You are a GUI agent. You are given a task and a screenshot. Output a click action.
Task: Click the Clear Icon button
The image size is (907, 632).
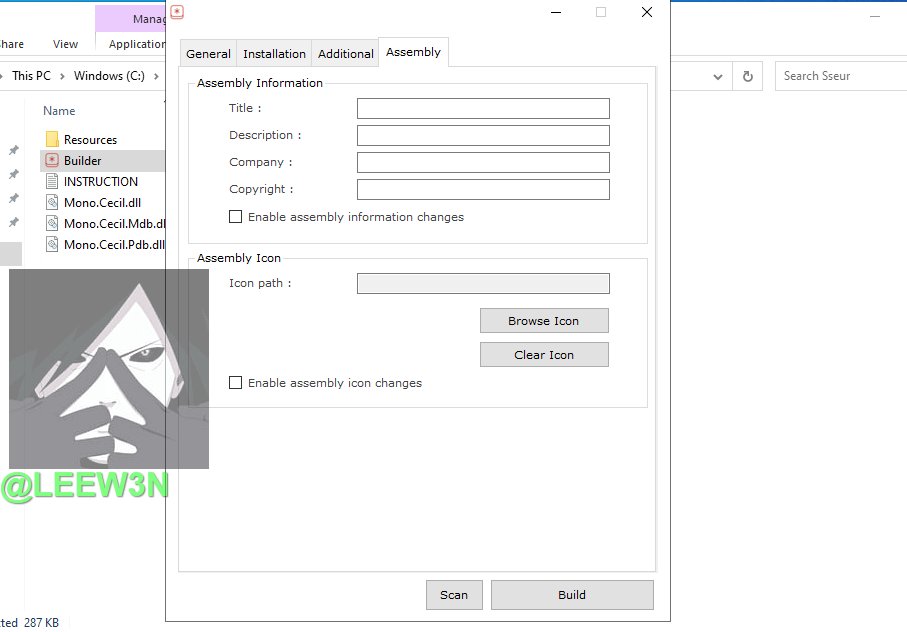click(x=544, y=355)
